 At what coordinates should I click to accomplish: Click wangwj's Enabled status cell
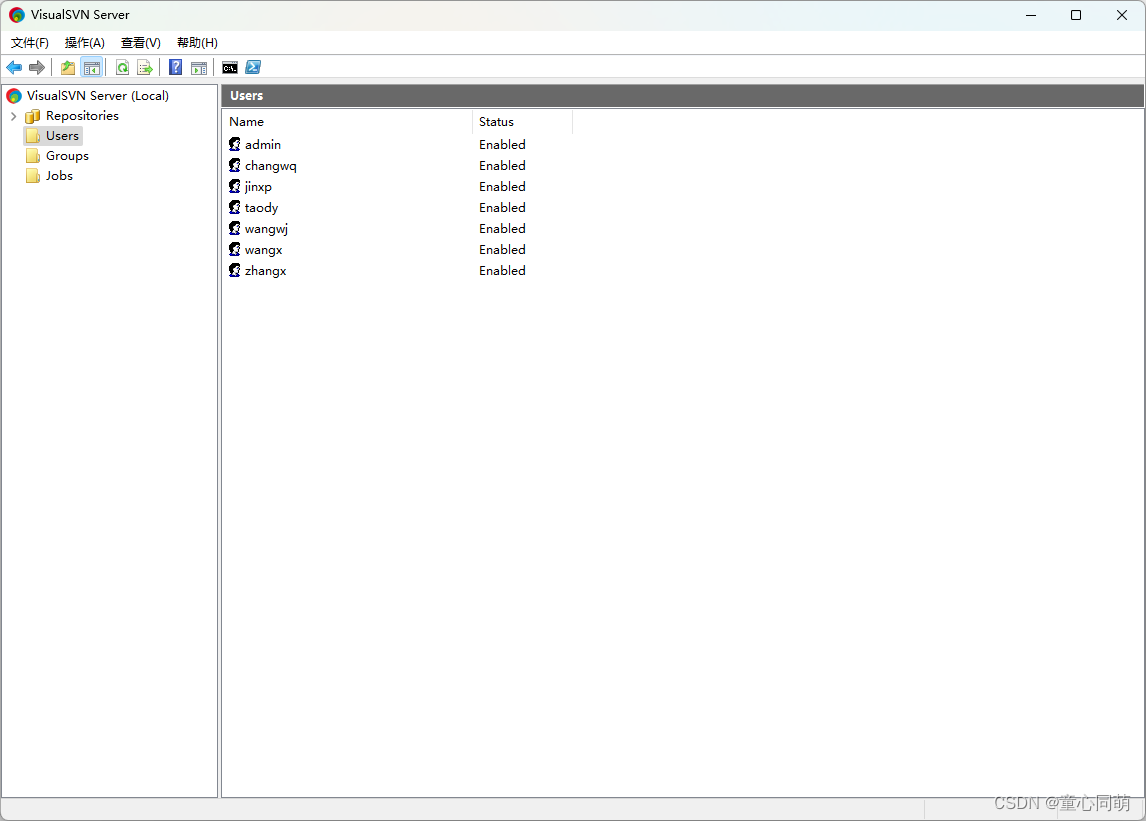[x=502, y=229]
